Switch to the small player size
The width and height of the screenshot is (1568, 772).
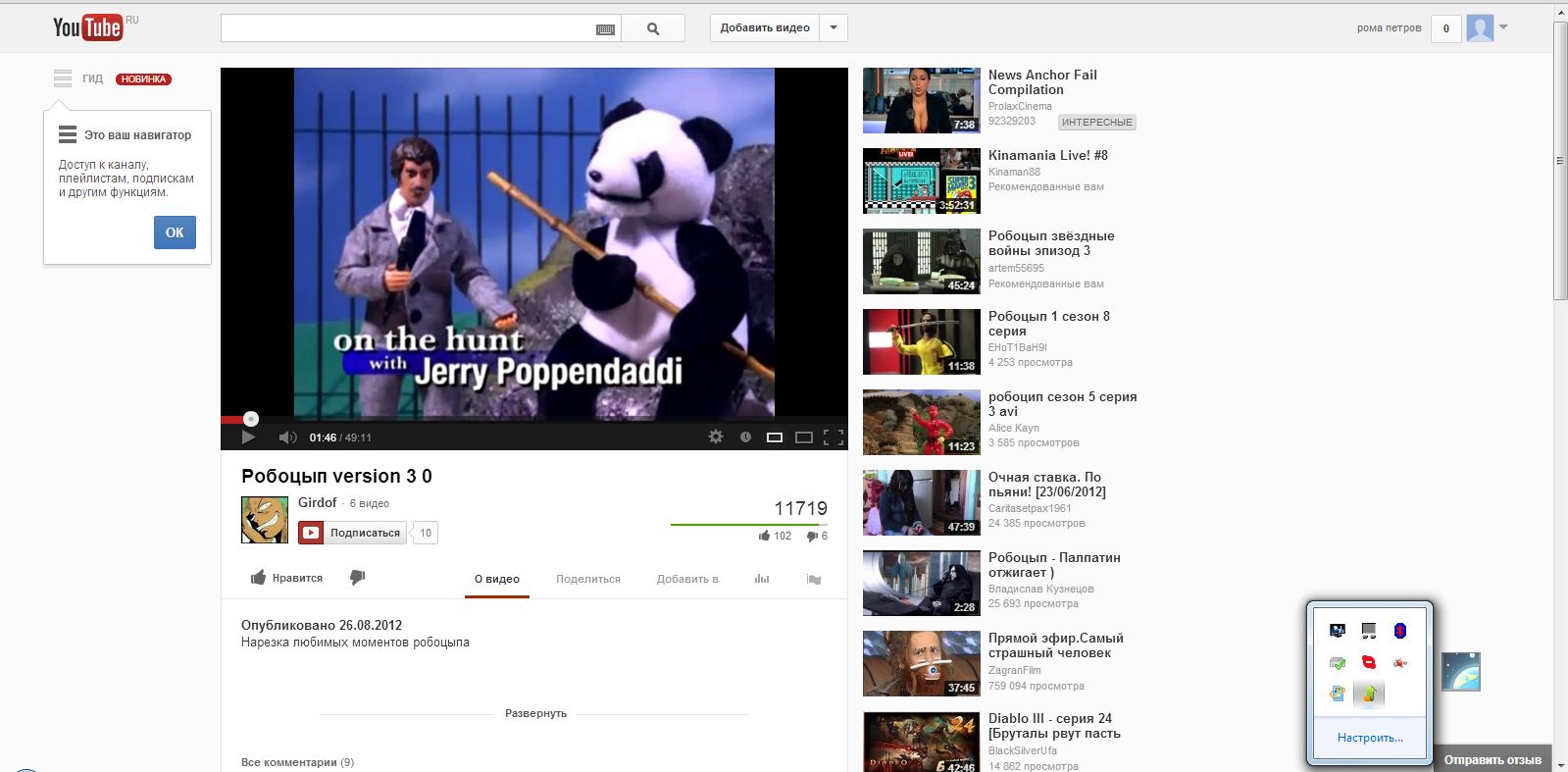pos(775,437)
